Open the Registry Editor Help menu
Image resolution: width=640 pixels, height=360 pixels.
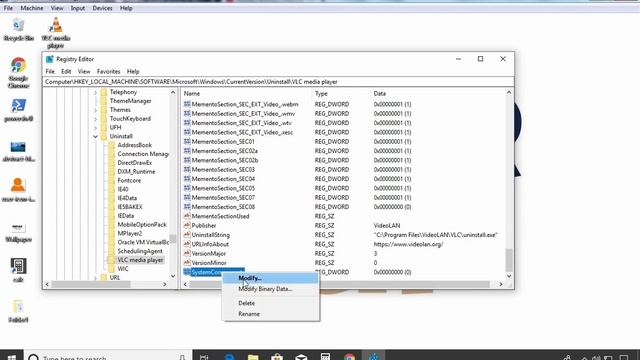(133, 71)
